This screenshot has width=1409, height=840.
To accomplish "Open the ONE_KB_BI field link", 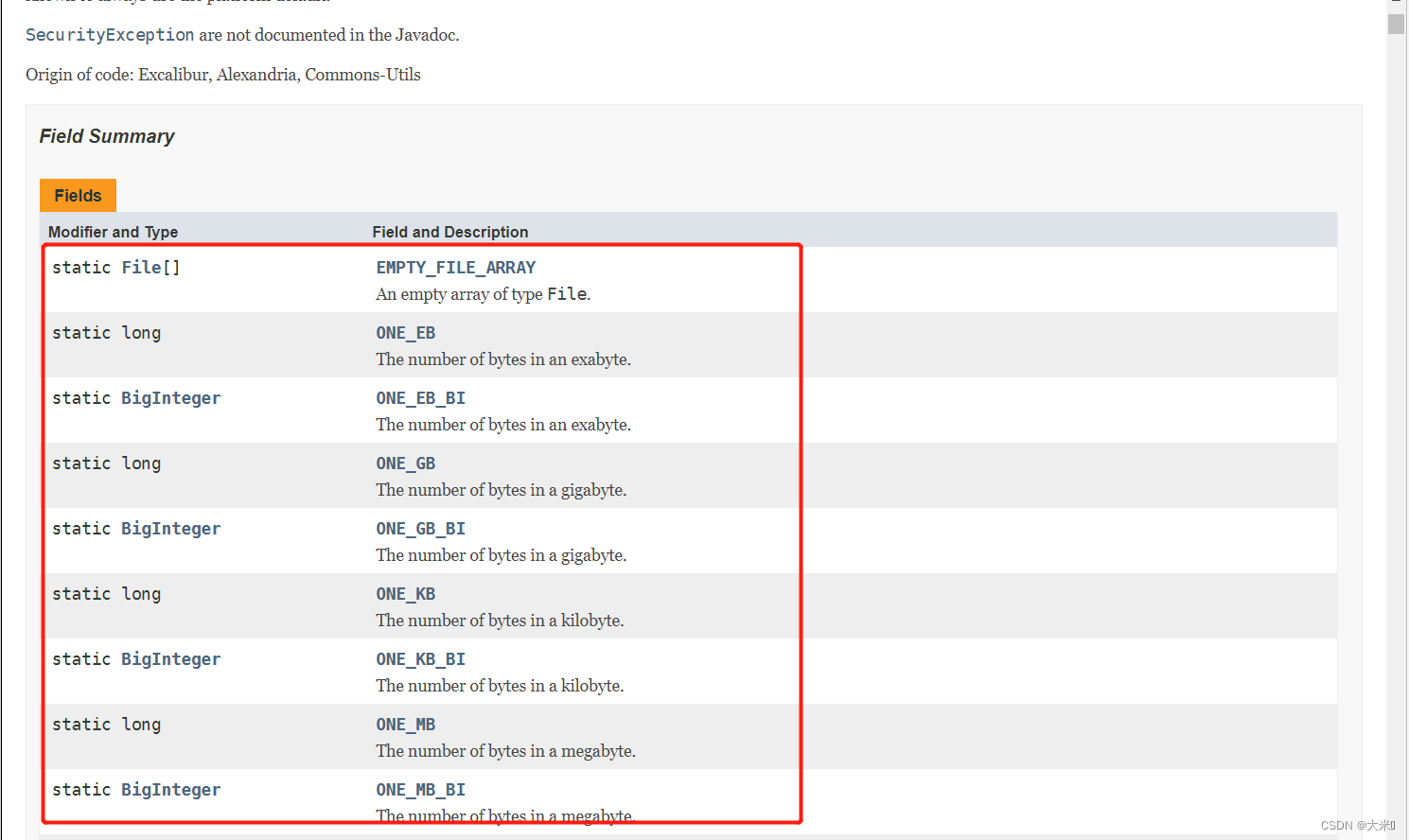I will coord(421,659).
